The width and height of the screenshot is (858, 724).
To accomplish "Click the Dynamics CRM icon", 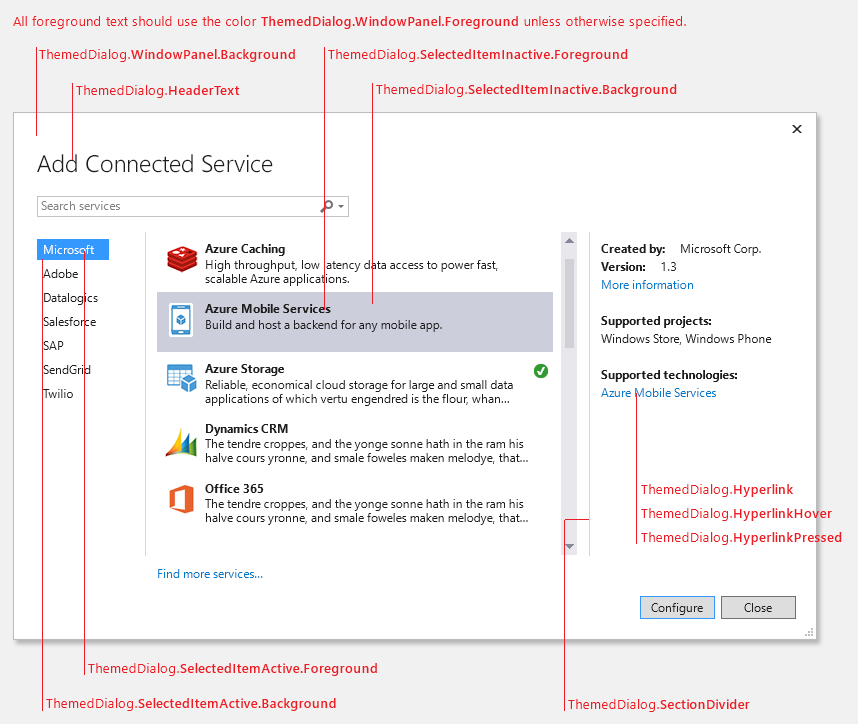I will (x=181, y=441).
